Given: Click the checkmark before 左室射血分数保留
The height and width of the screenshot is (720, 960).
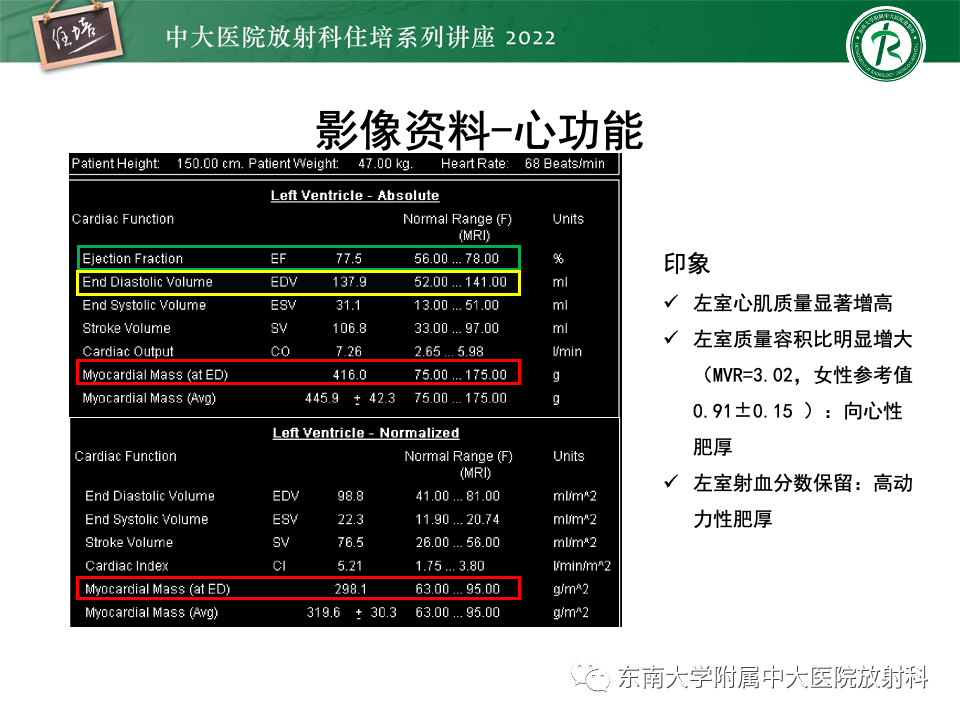Looking at the screenshot, I should [672, 481].
